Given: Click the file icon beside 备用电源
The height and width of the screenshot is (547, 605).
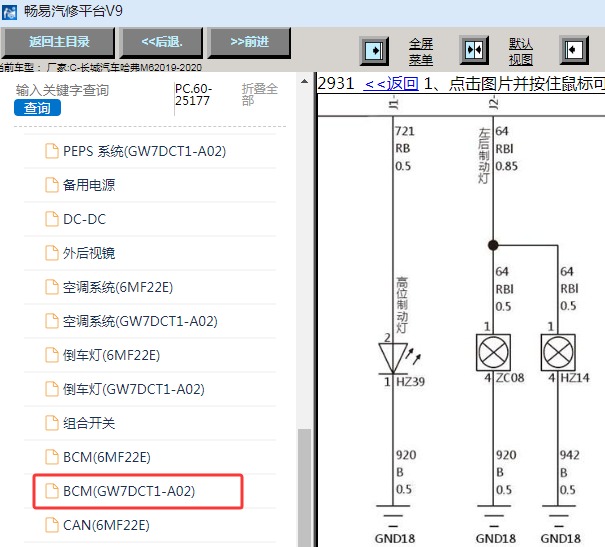Looking at the screenshot, I should (52, 185).
